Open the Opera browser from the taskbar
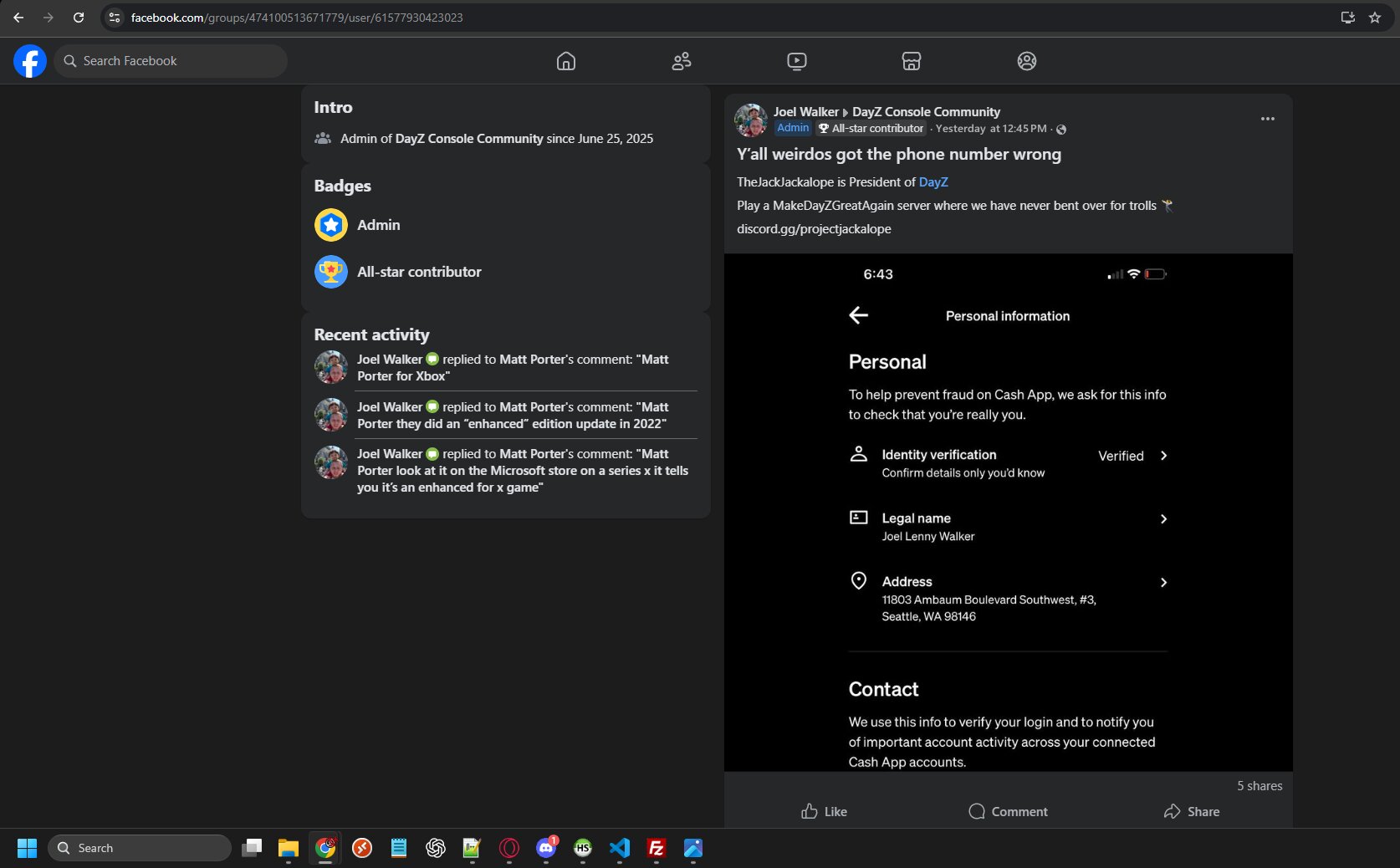 pyautogui.click(x=509, y=848)
